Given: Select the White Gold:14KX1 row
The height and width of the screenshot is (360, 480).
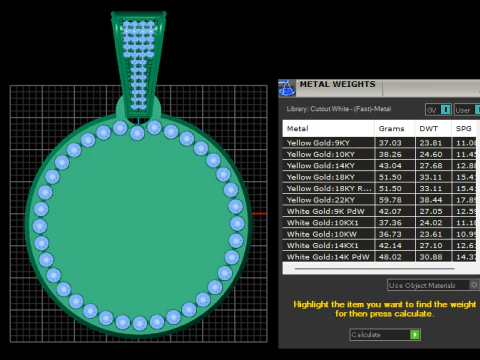Looking at the screenshot, I should click(x=379, y=245).
